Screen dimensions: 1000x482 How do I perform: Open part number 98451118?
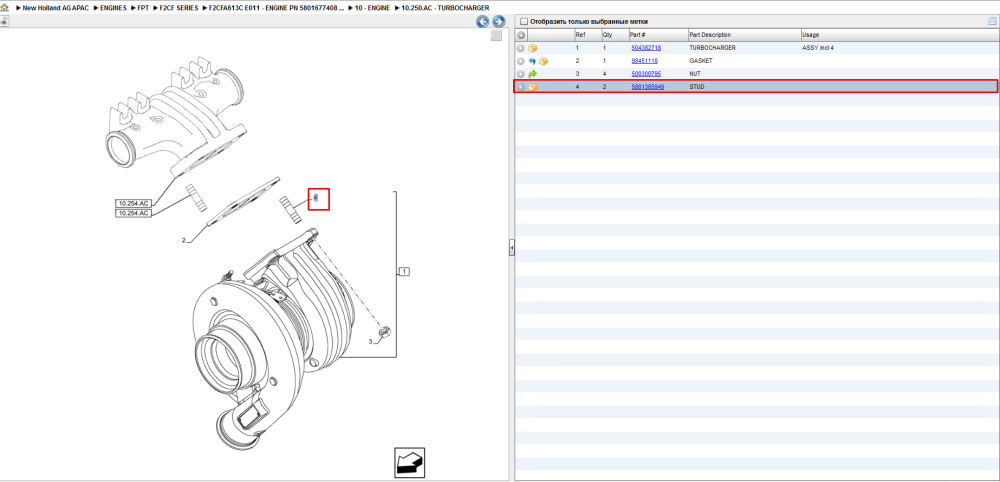[x=644, y=61]
